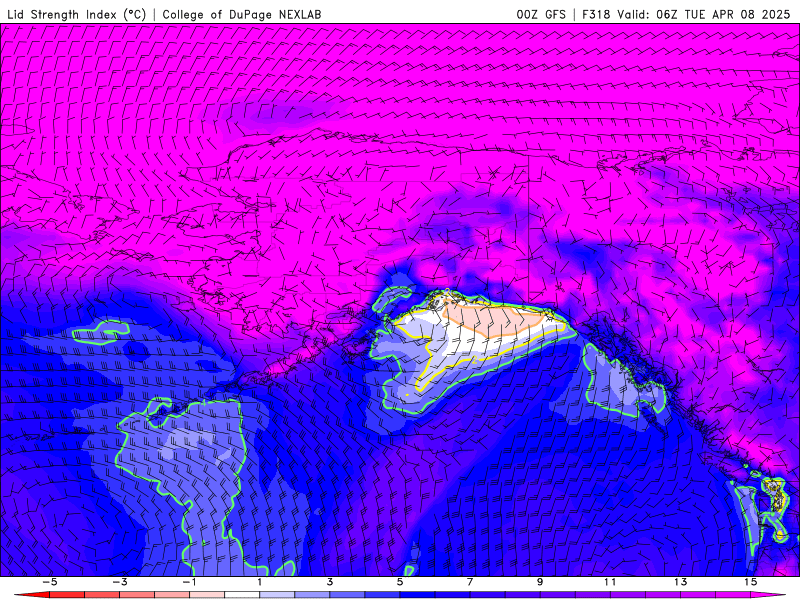Click the -1 tick label on the color scale
Viewport: 800px width, 600px height.
coord(190,582)
